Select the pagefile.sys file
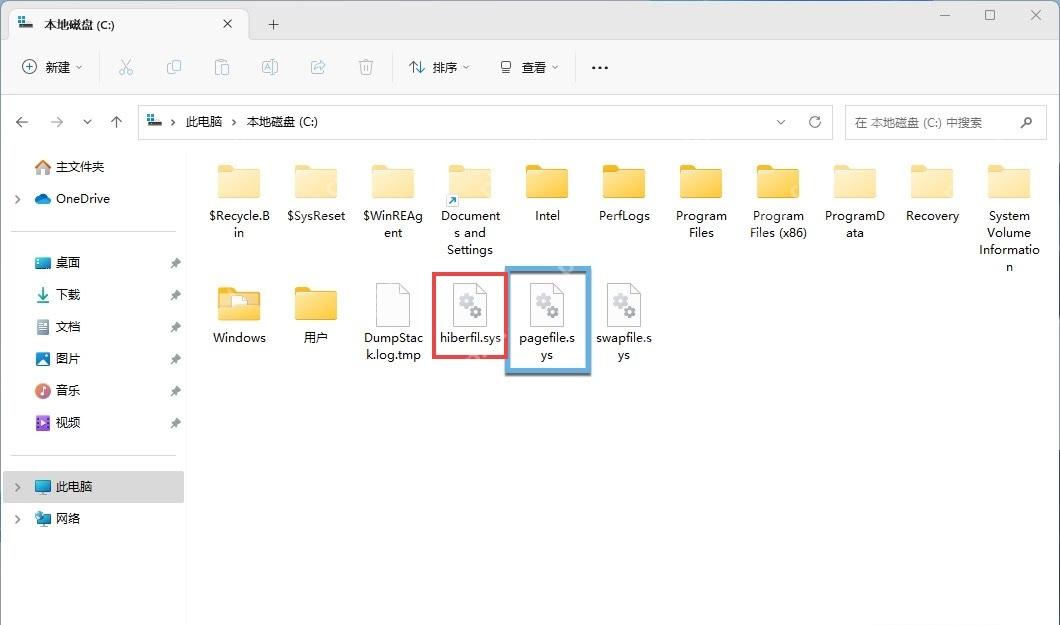This screenshot has width=1060, height=625. click(x=547, y=322)
